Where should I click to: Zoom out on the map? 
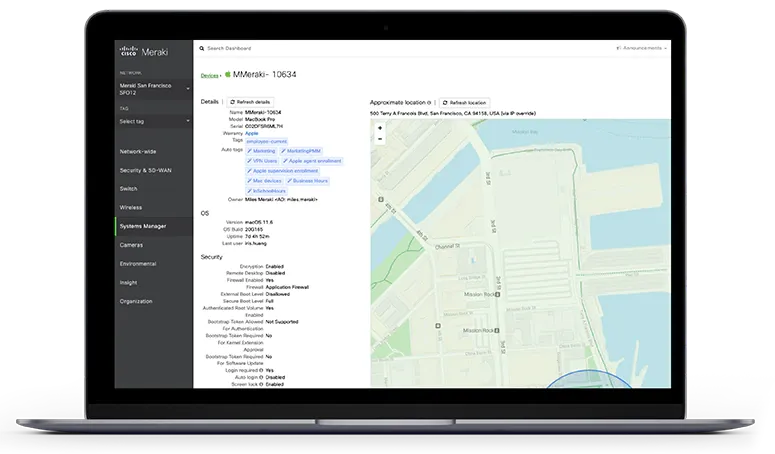(x=380, y=139)
